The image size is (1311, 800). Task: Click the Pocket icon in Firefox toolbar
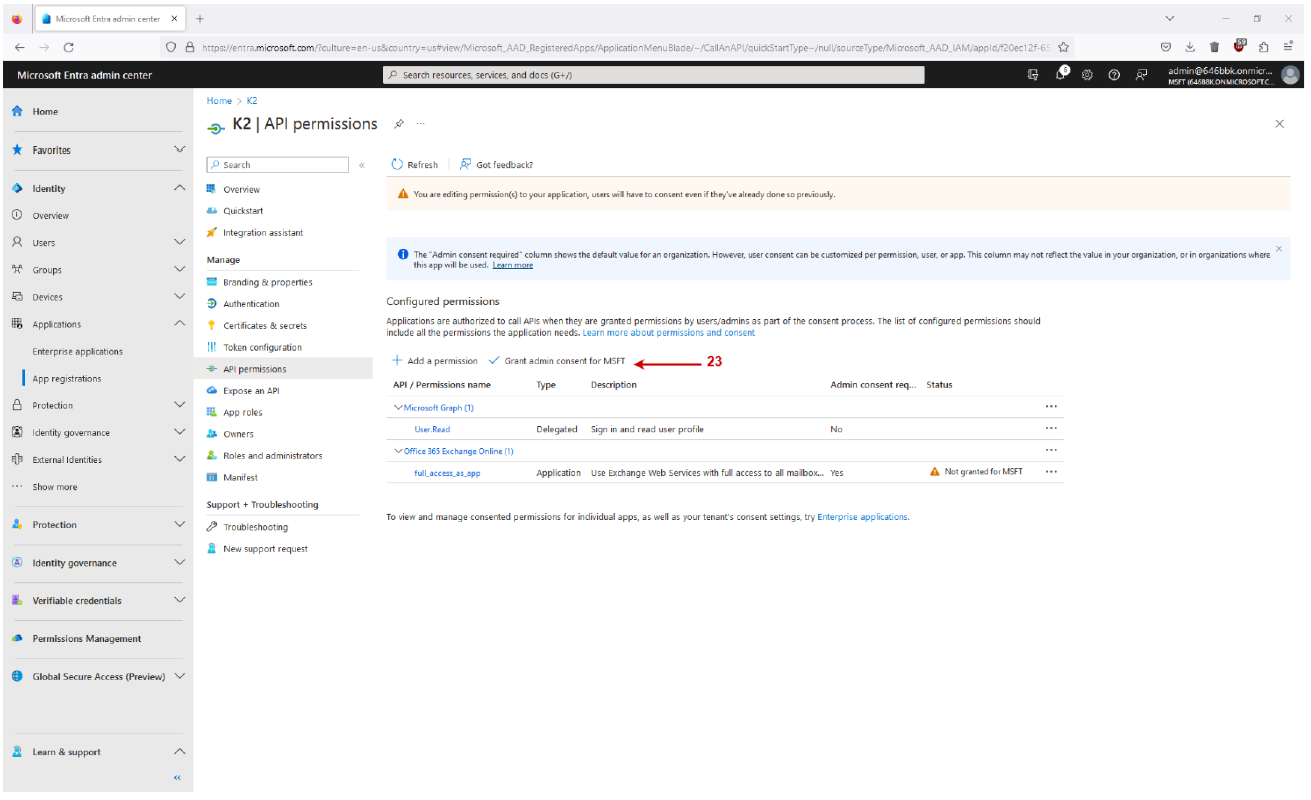click(x=1166, y=47)
